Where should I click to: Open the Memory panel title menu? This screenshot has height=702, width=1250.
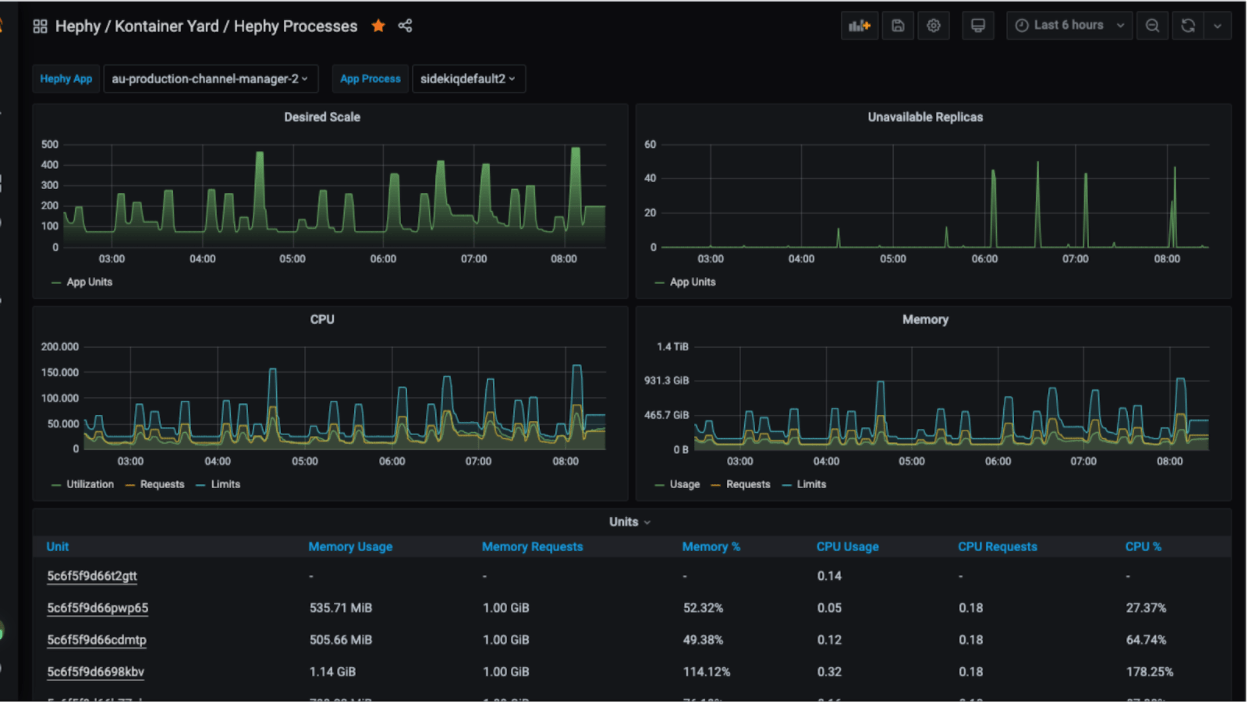click(925, 320)
